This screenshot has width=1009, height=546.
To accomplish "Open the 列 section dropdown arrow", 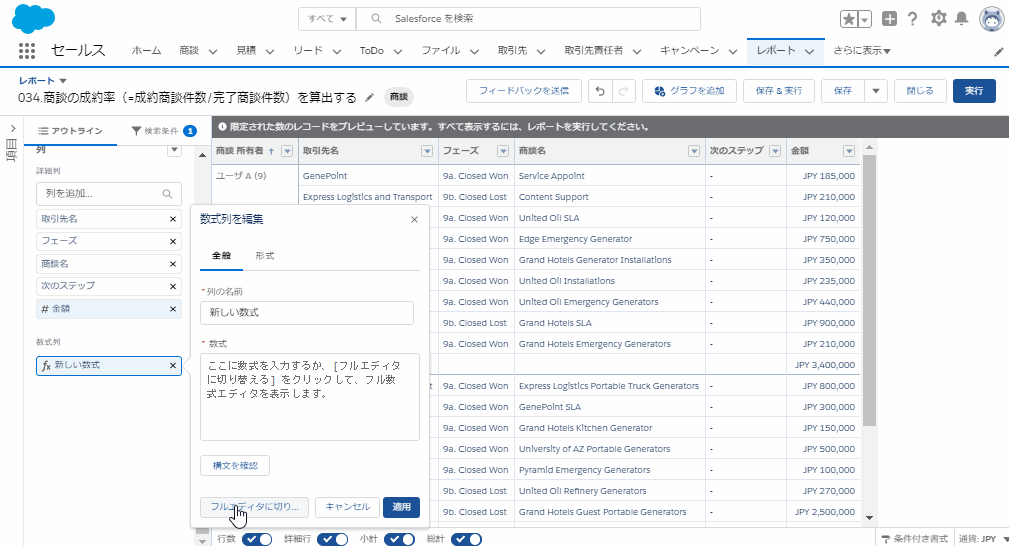I will [x=174, y=150].
